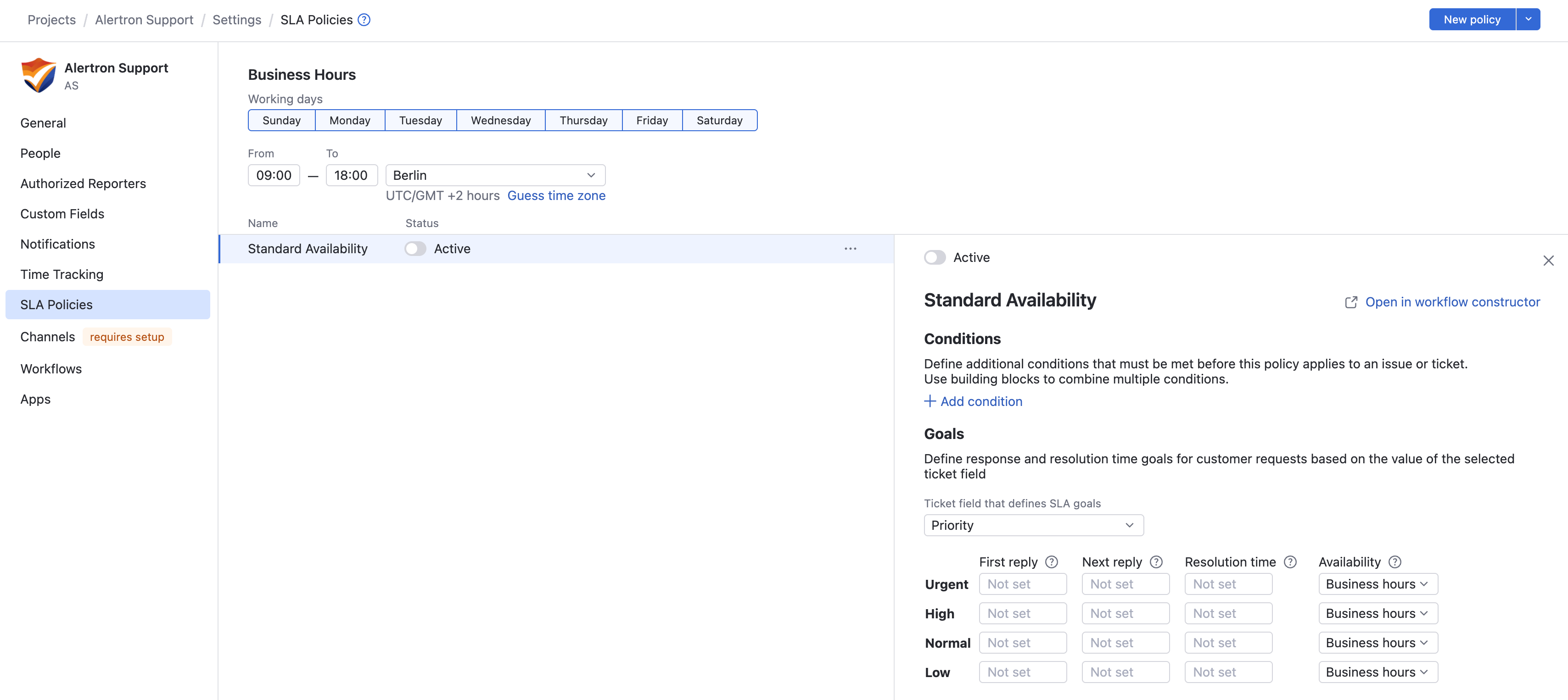Click Add condition link
Viewport: 1568px width, 700px height.
(981, 401)
